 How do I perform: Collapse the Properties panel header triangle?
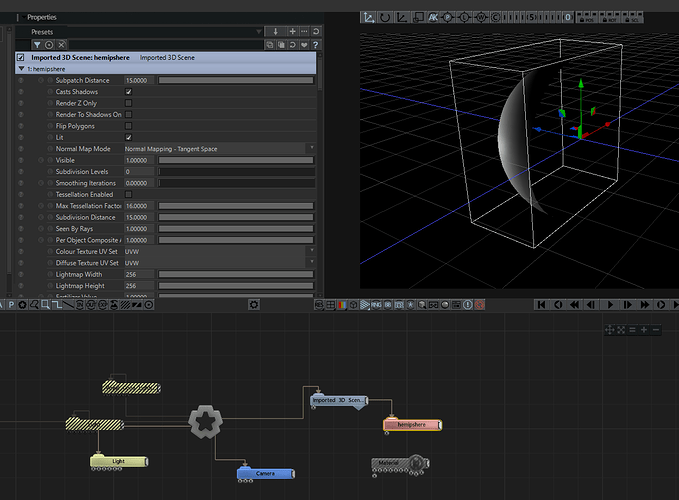pos(23,17)
